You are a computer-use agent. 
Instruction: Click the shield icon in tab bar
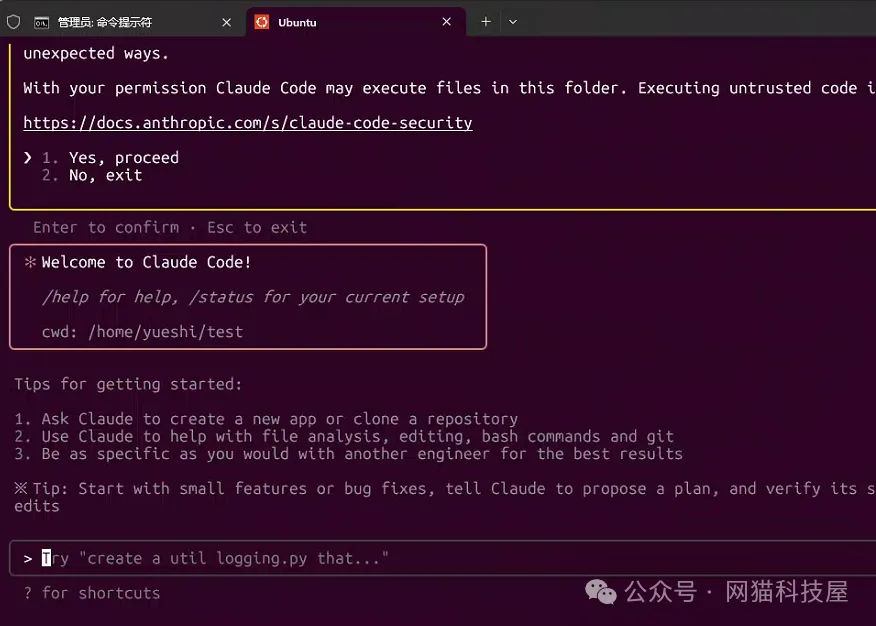tap(13, 22)
